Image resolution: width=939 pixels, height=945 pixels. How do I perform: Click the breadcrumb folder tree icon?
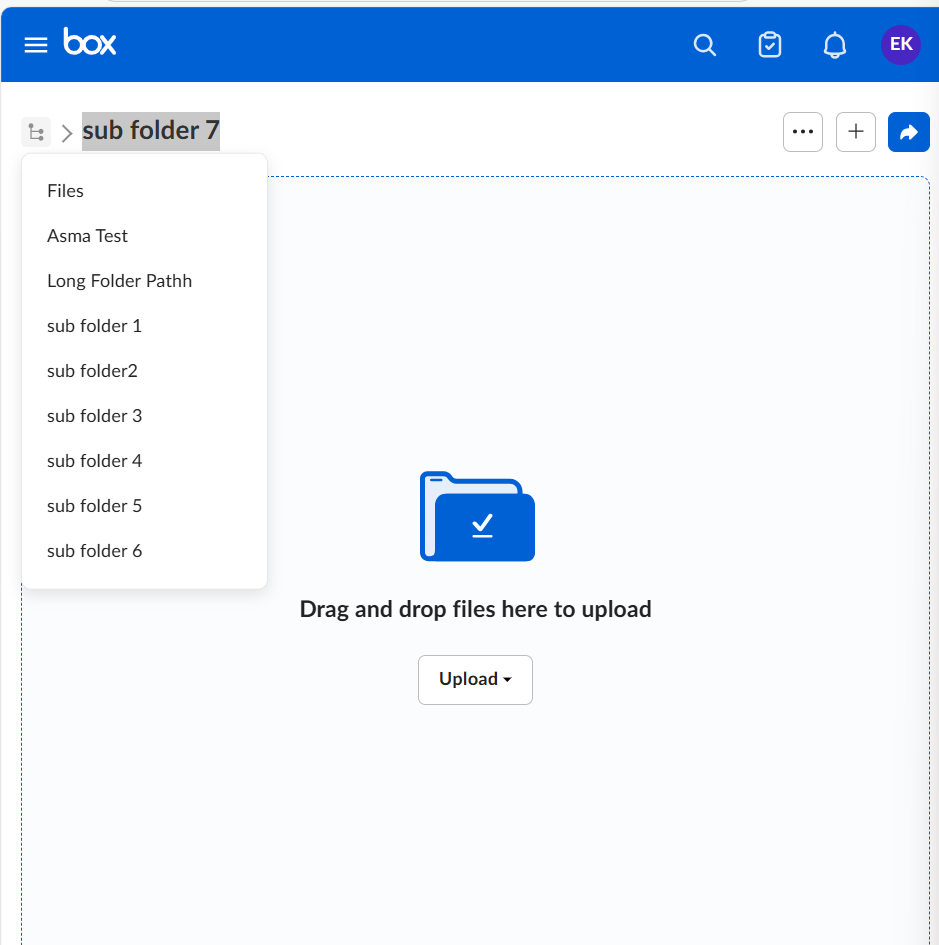click(36, 131)
